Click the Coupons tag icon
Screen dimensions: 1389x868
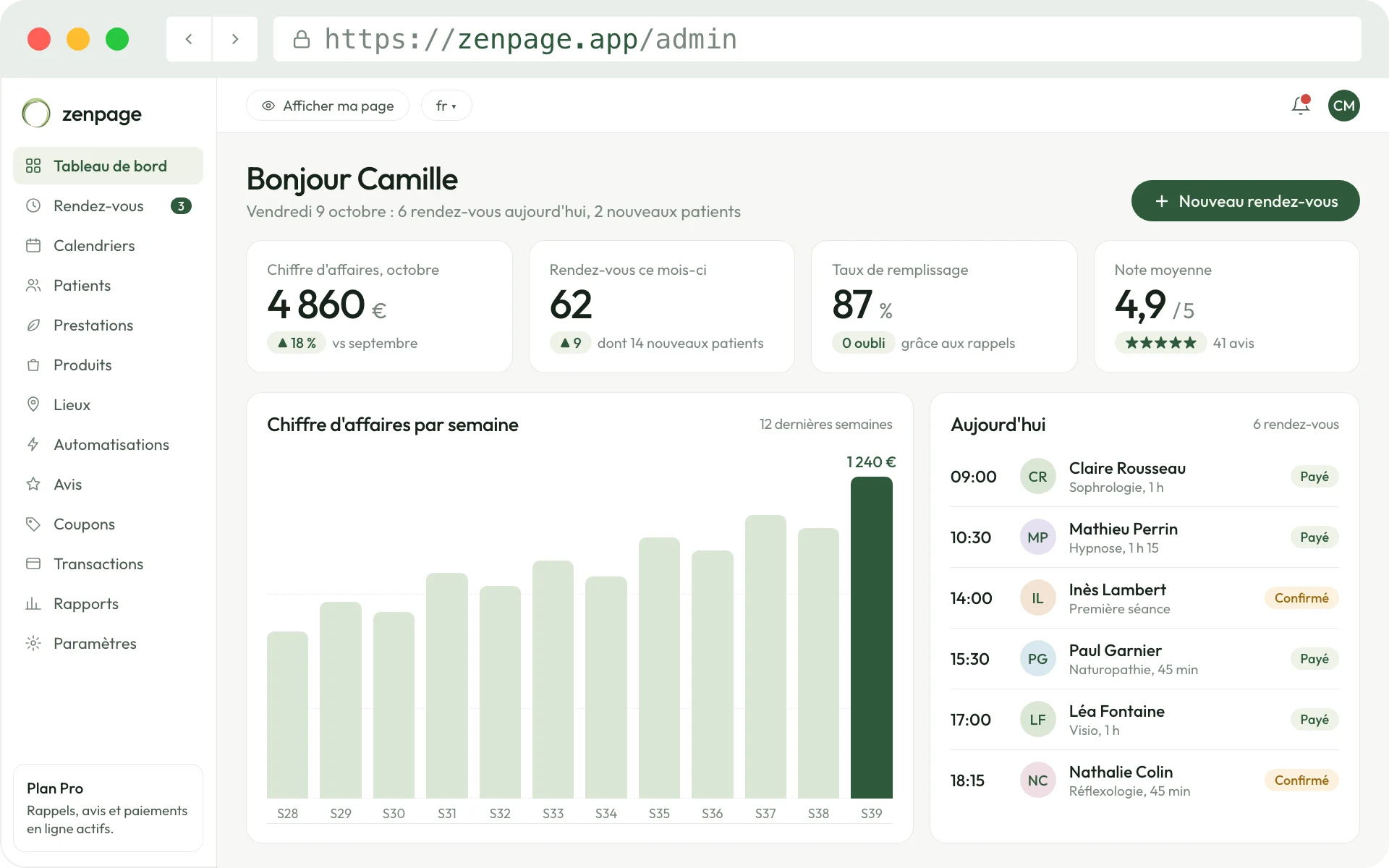tap(33, 524)
